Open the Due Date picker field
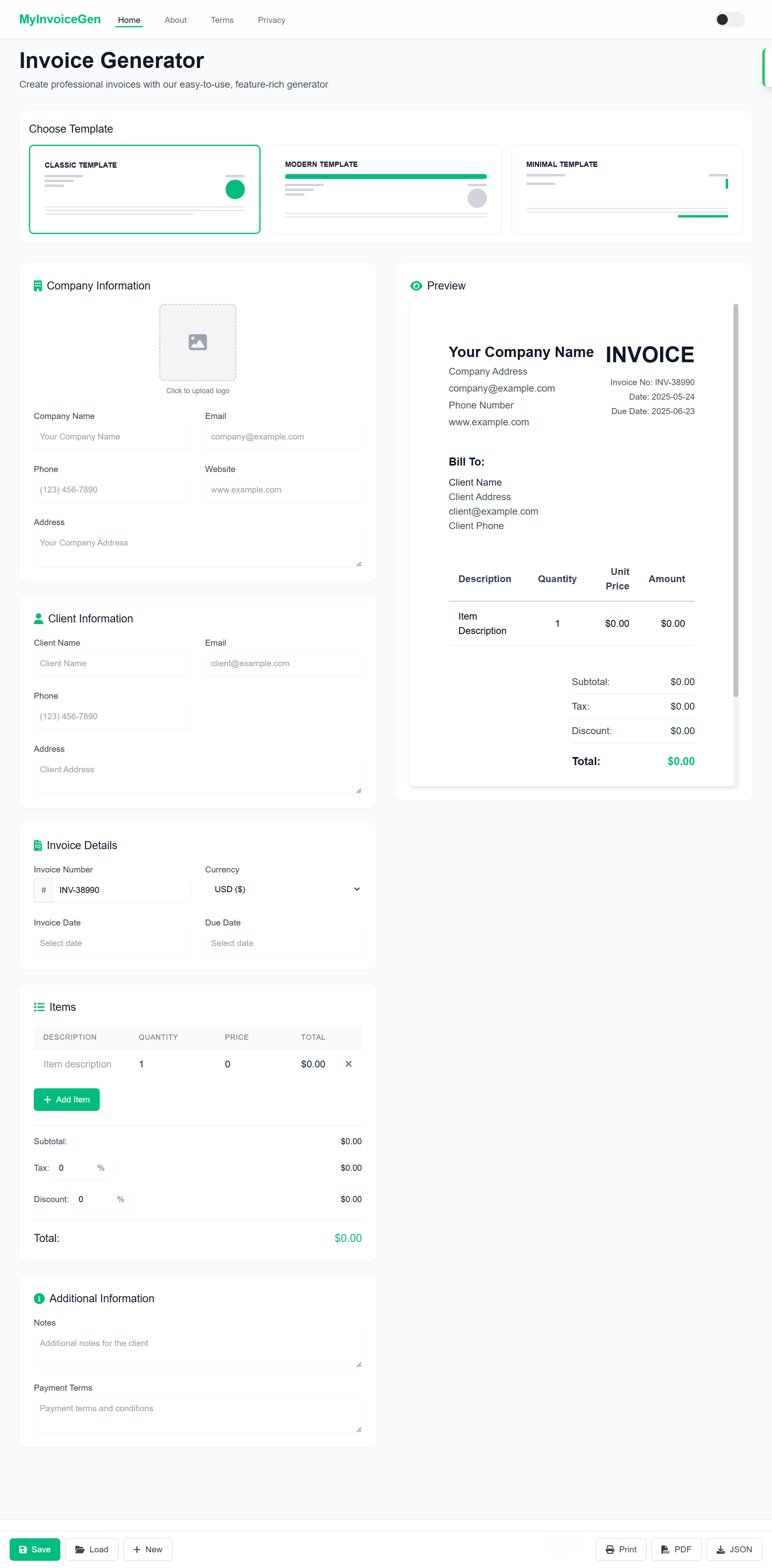 coord(283,943)
